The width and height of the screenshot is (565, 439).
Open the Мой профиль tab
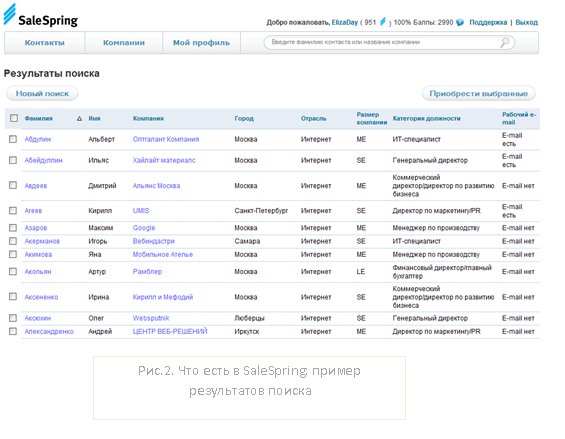(x=201, y=43)
